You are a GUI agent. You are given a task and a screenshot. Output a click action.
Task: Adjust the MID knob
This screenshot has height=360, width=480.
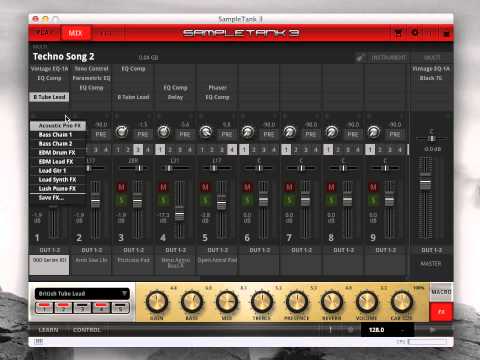click(227, 301)
